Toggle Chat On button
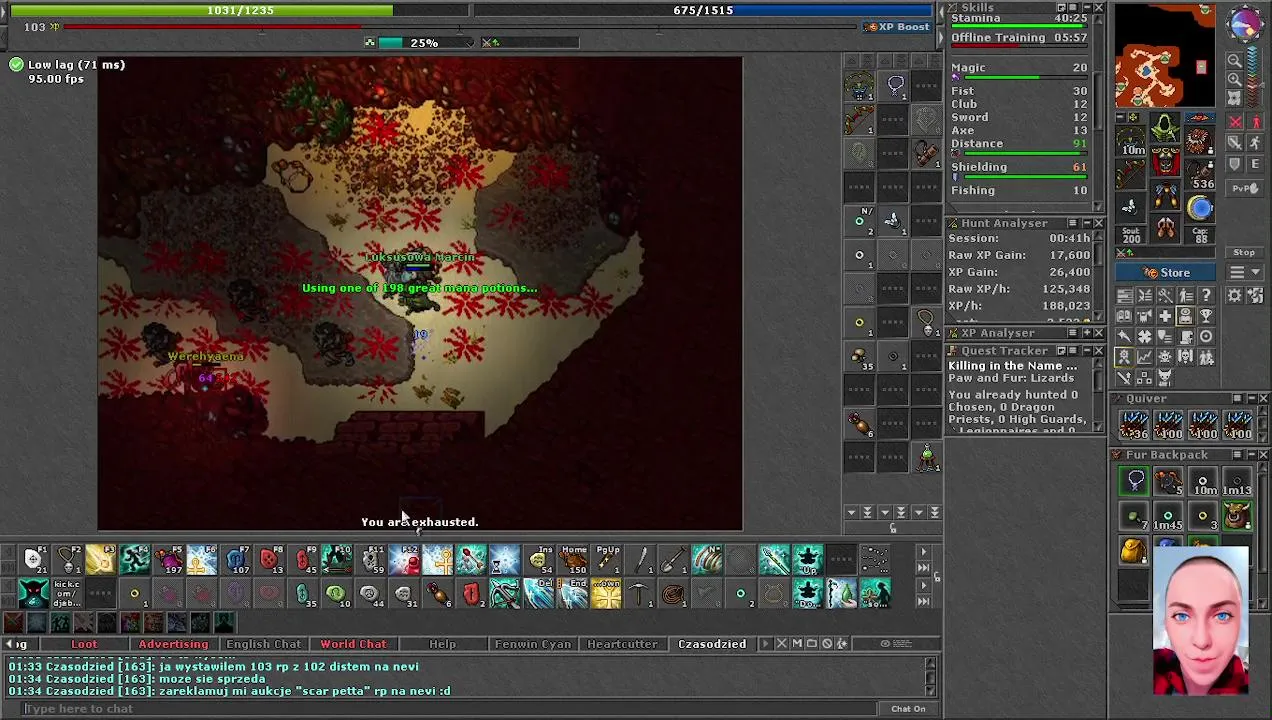This screenshot has height=720, width=1272. (908, 709)
